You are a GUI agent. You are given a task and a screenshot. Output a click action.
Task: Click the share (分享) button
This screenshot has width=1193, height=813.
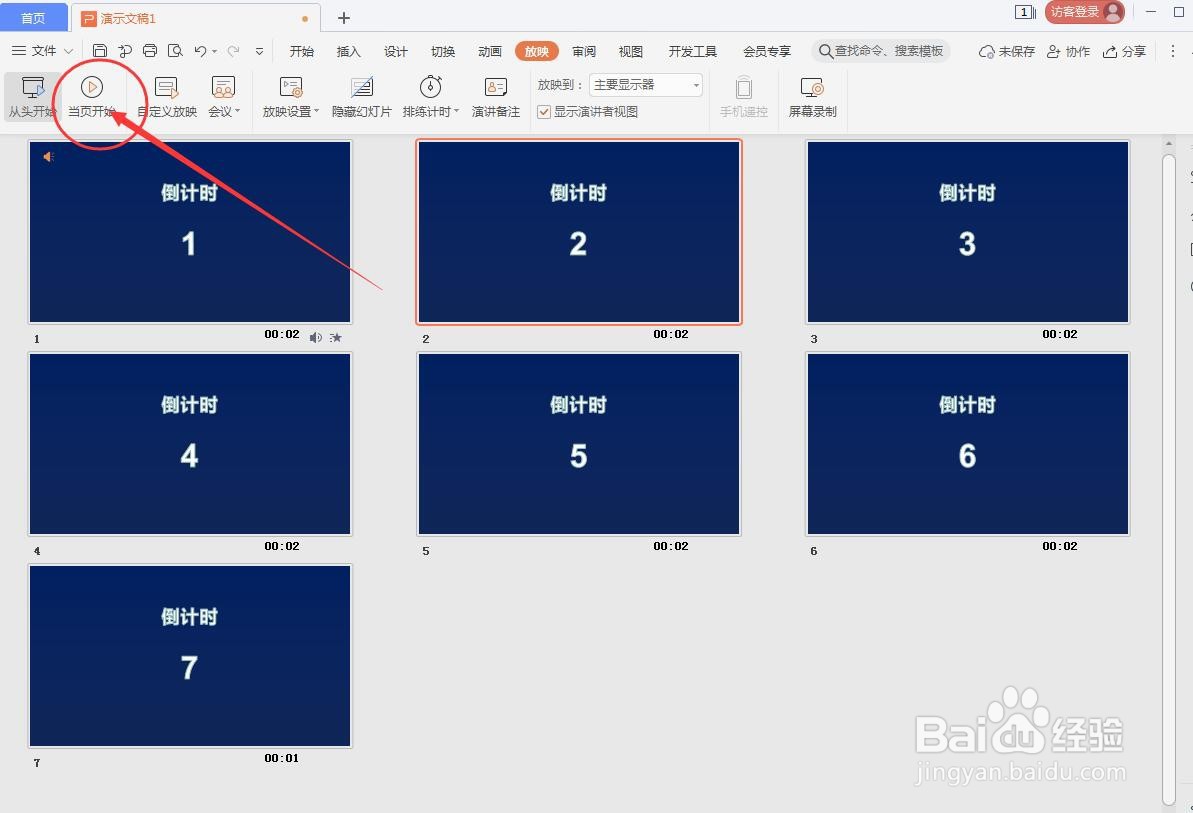click(1125, 51)
